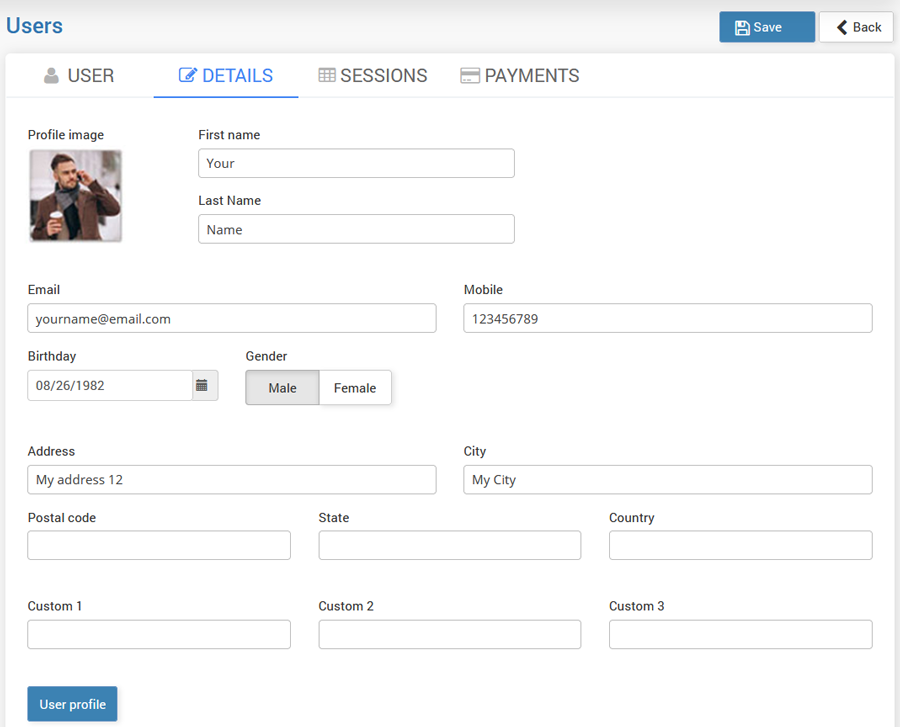Select the Male gender option
Screen dimensions: 900x727
click(282, 388)
